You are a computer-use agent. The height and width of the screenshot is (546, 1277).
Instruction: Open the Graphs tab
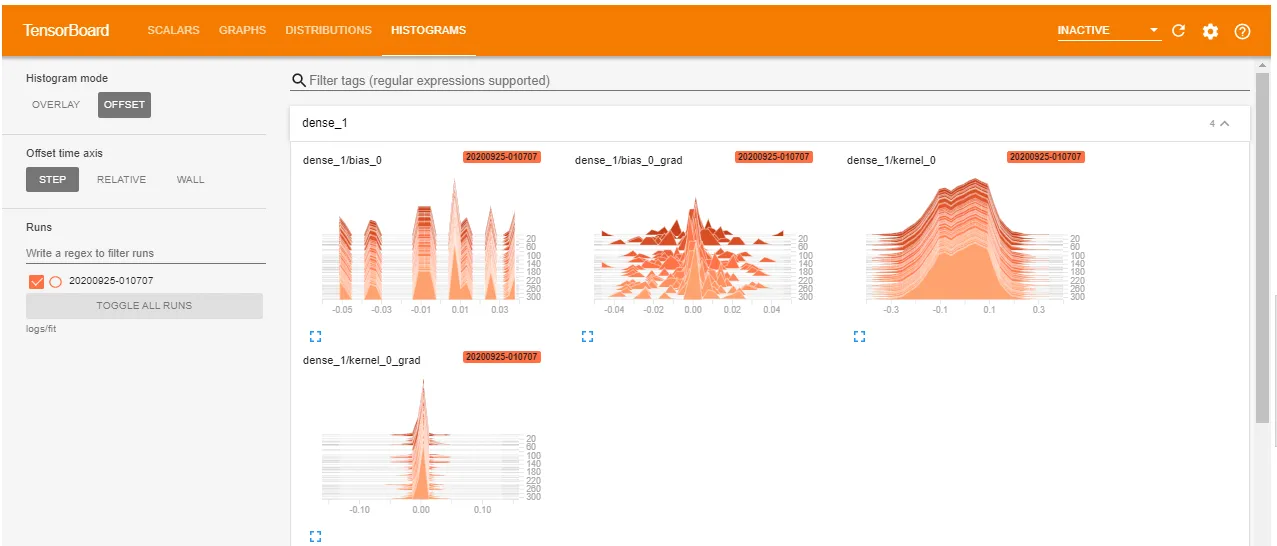tap(243, 30)
